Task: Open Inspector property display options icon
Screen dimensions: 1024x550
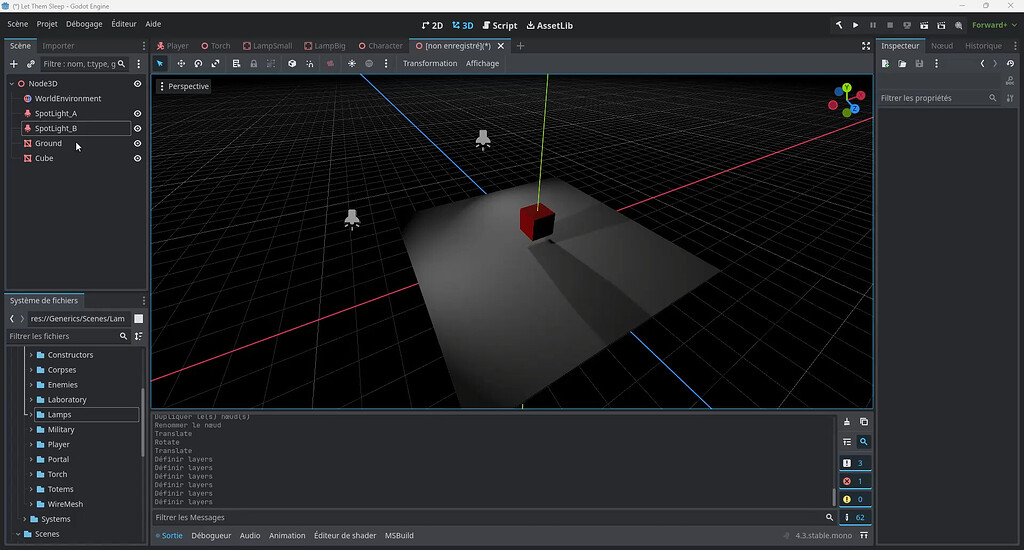Action: 1010,98
